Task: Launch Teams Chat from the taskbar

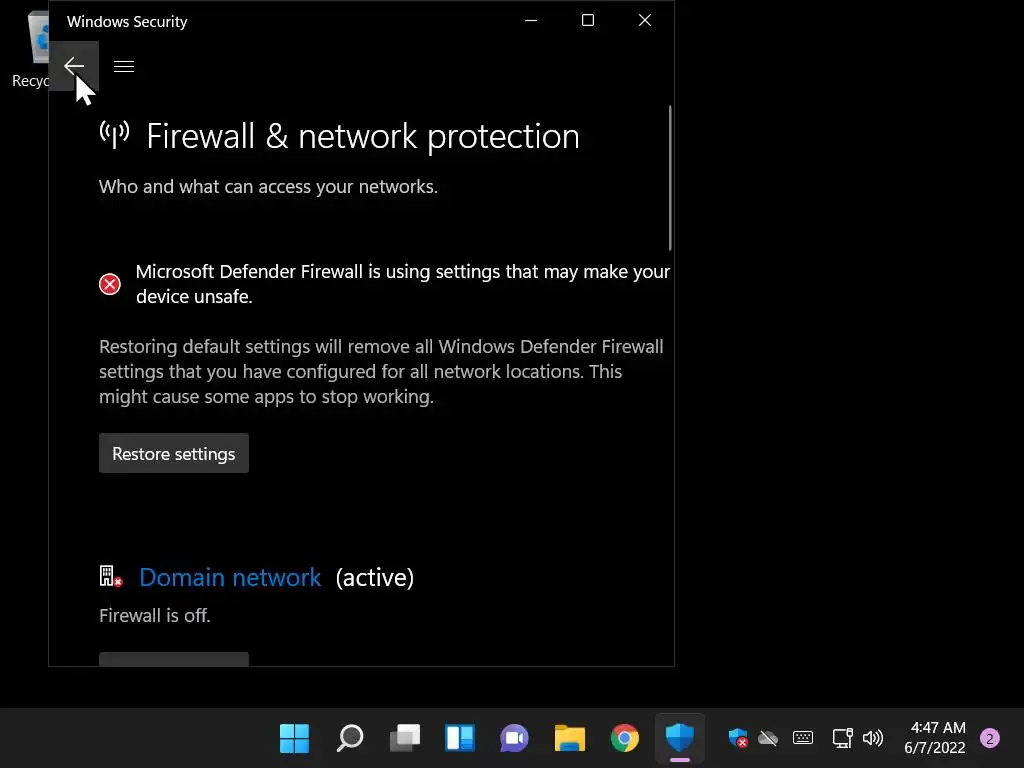Action: tap(515, 739)
